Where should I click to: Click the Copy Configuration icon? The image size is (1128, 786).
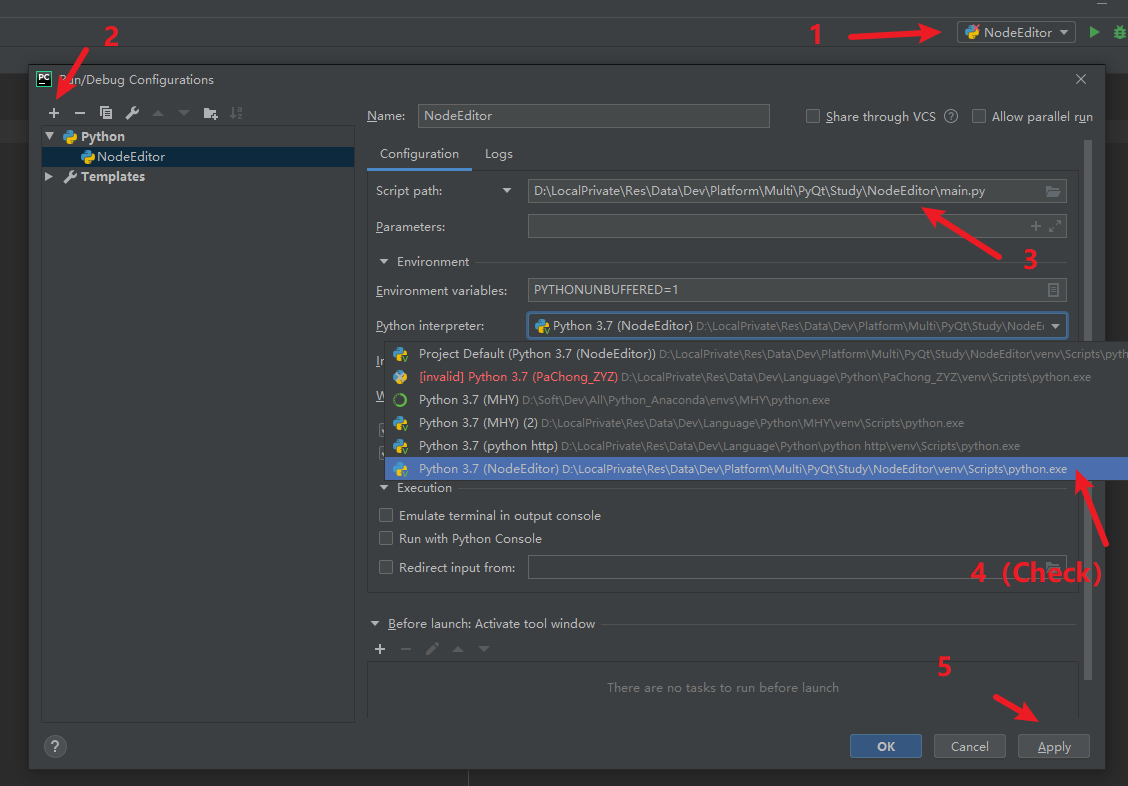tap(106, 113)
